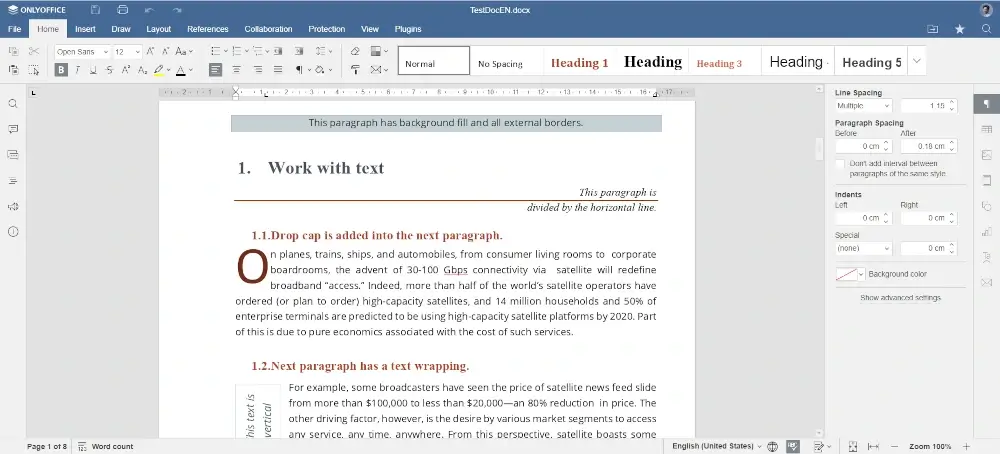Switch to the Insert tab
This screenshot has height=454, width=1000.
click(x=85, y=29)
